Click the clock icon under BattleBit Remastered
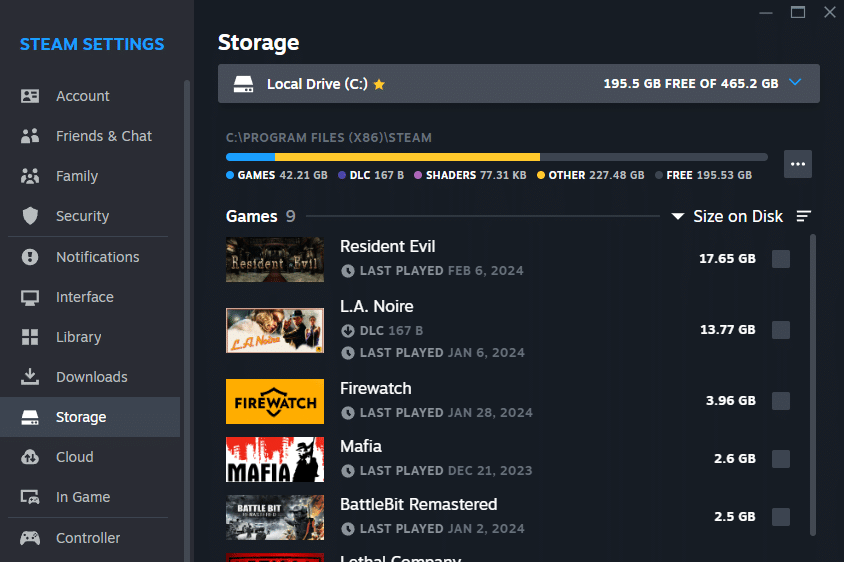This screenshot has width=844, height=562. (x=348, y=529)
